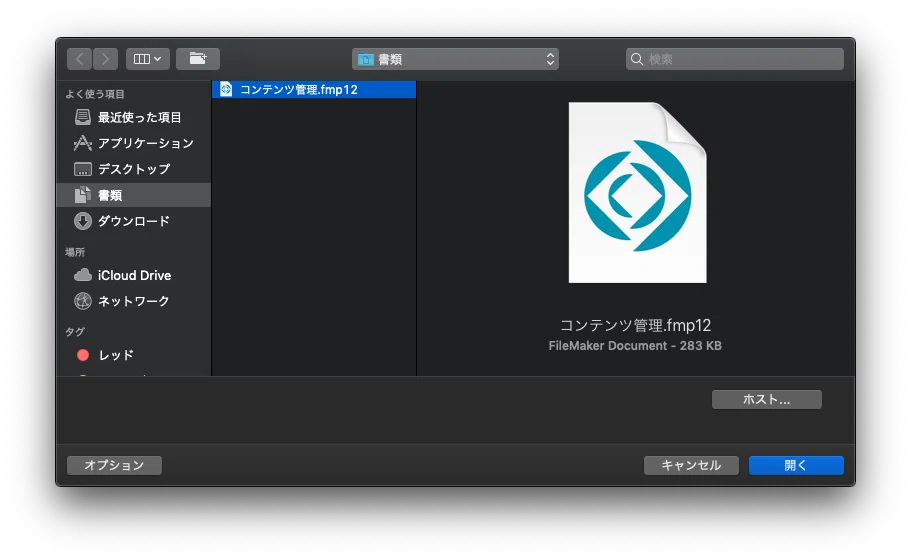Viewport: 911px width, 560px height.
Task: Cancel the dialog with キャンセル
Action: 691,465
